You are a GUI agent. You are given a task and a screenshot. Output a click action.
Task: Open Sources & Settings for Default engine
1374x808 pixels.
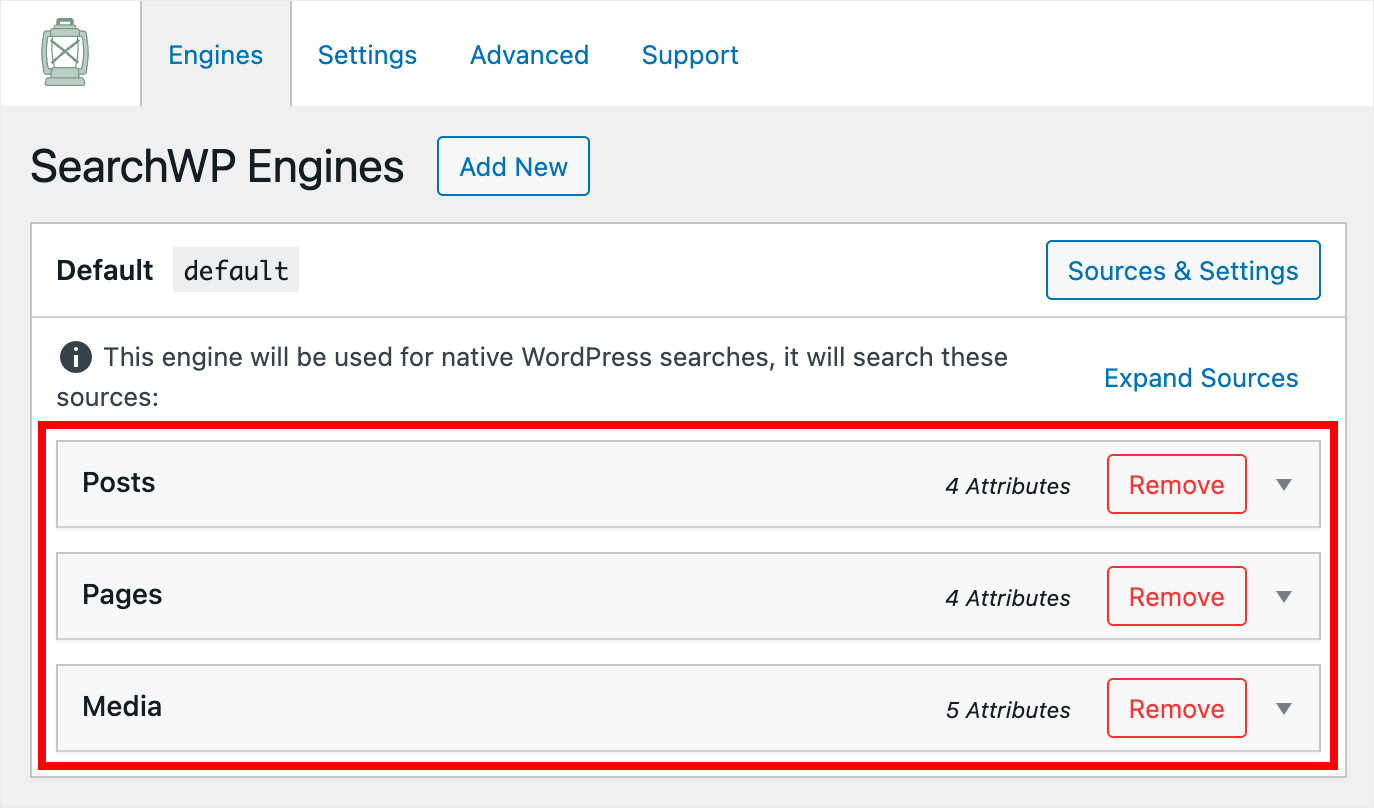point(1183,270)
